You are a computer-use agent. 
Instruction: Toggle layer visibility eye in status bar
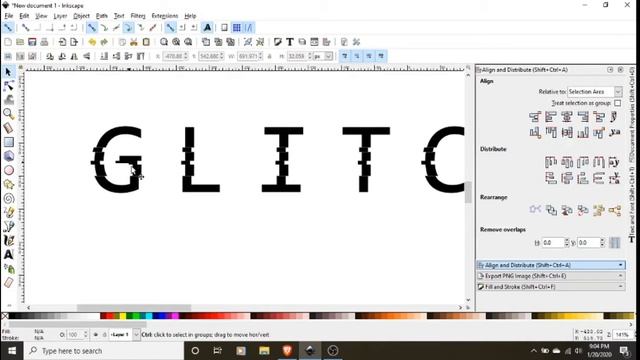(96, 335)
